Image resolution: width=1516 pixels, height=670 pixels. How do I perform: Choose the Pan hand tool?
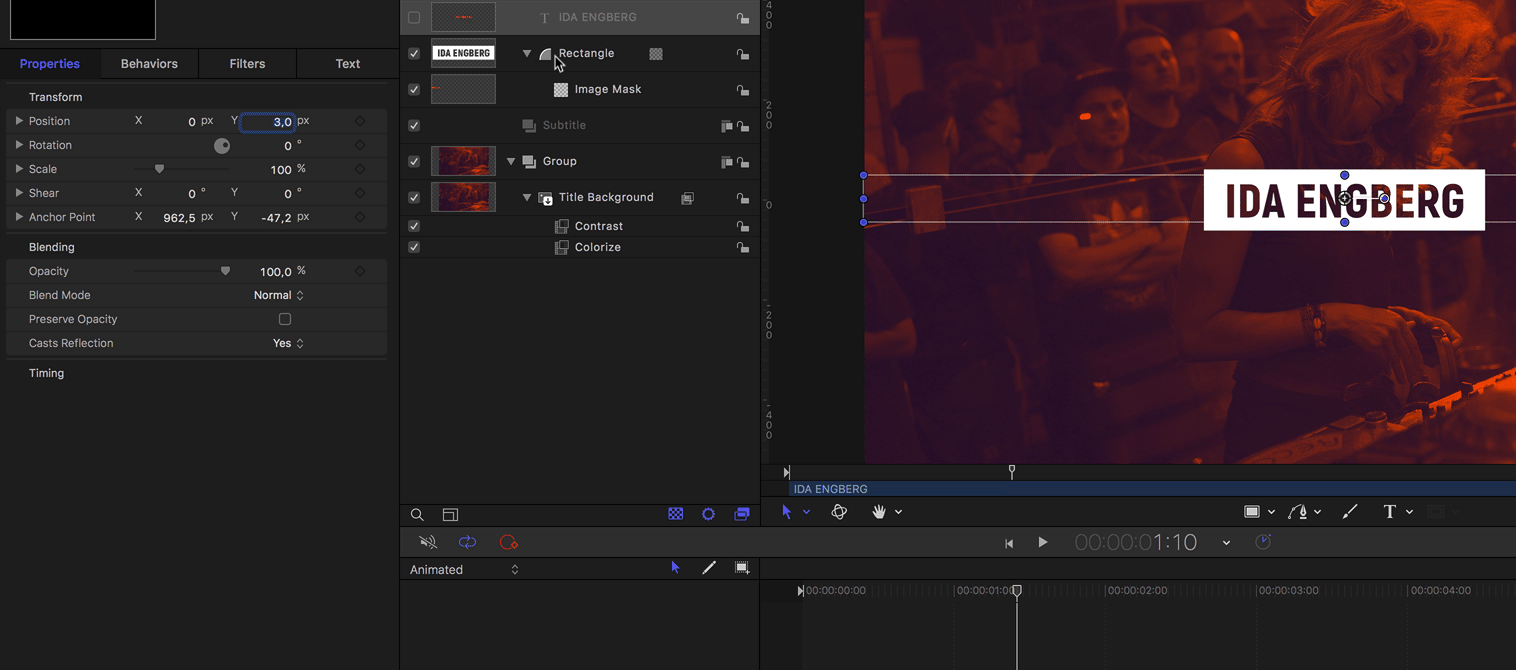tap(879, 512)
